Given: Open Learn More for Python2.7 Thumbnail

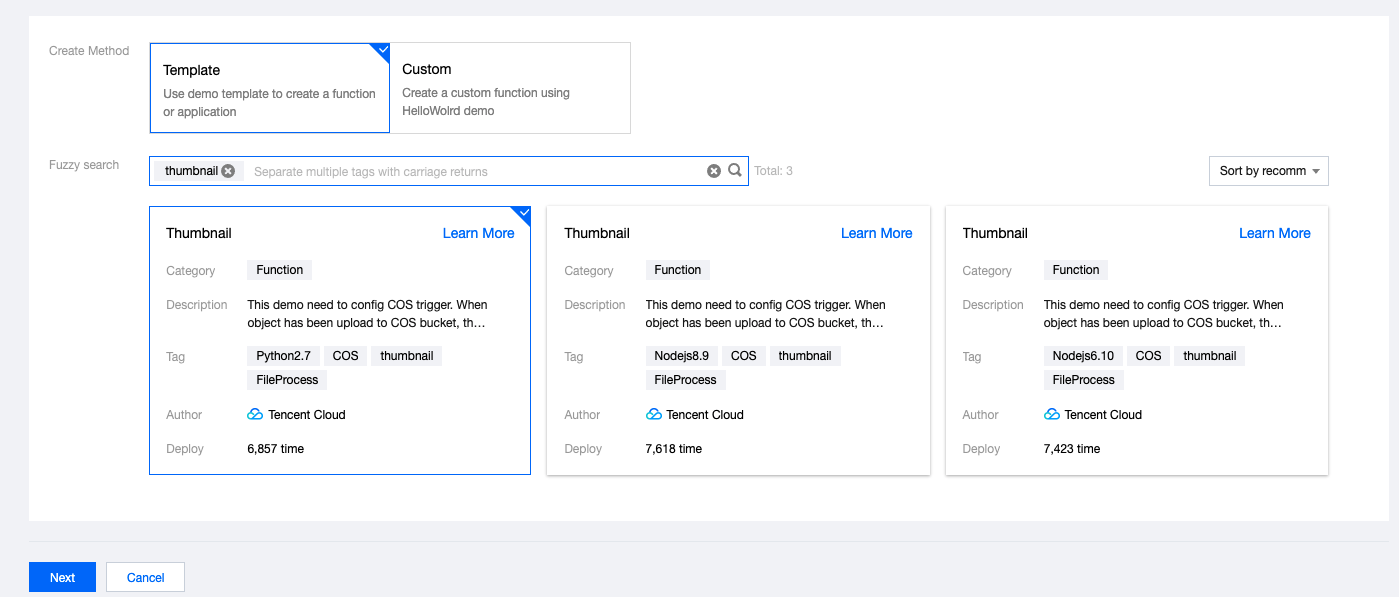Looking at the screenshot, I should coord(478,233).
